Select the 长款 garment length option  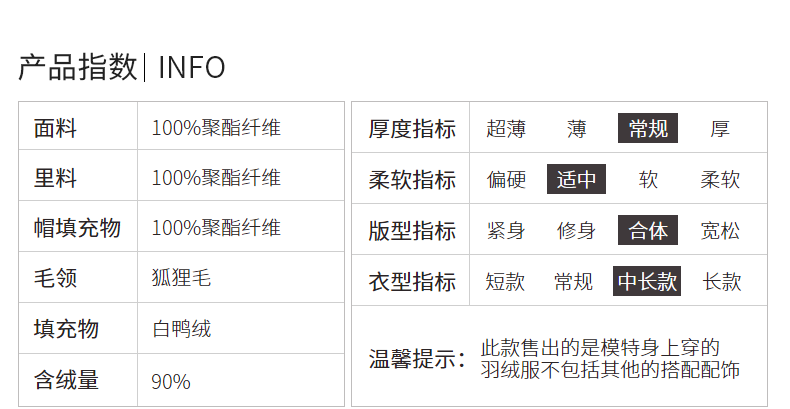click(722, 282)
